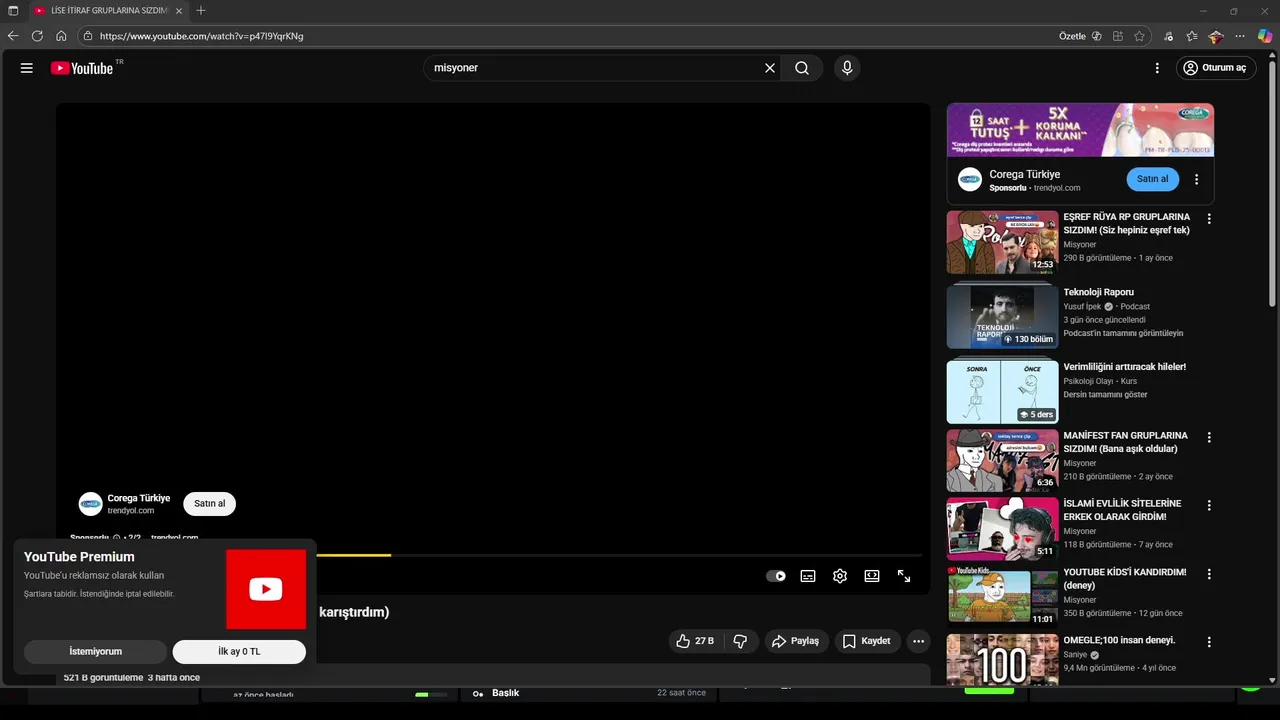Viewport: 1280px width, 720px height.
Task: Click the browser address bar URL
Action: click(202, 36)
